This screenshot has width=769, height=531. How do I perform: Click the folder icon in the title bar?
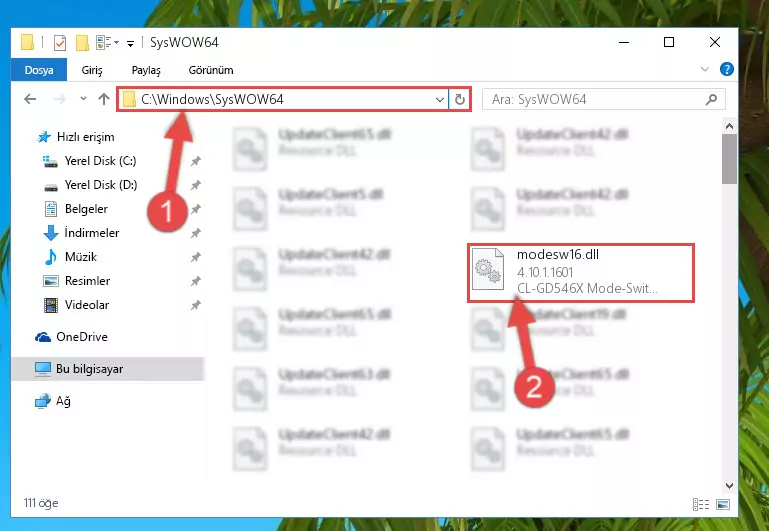point(28,42)
